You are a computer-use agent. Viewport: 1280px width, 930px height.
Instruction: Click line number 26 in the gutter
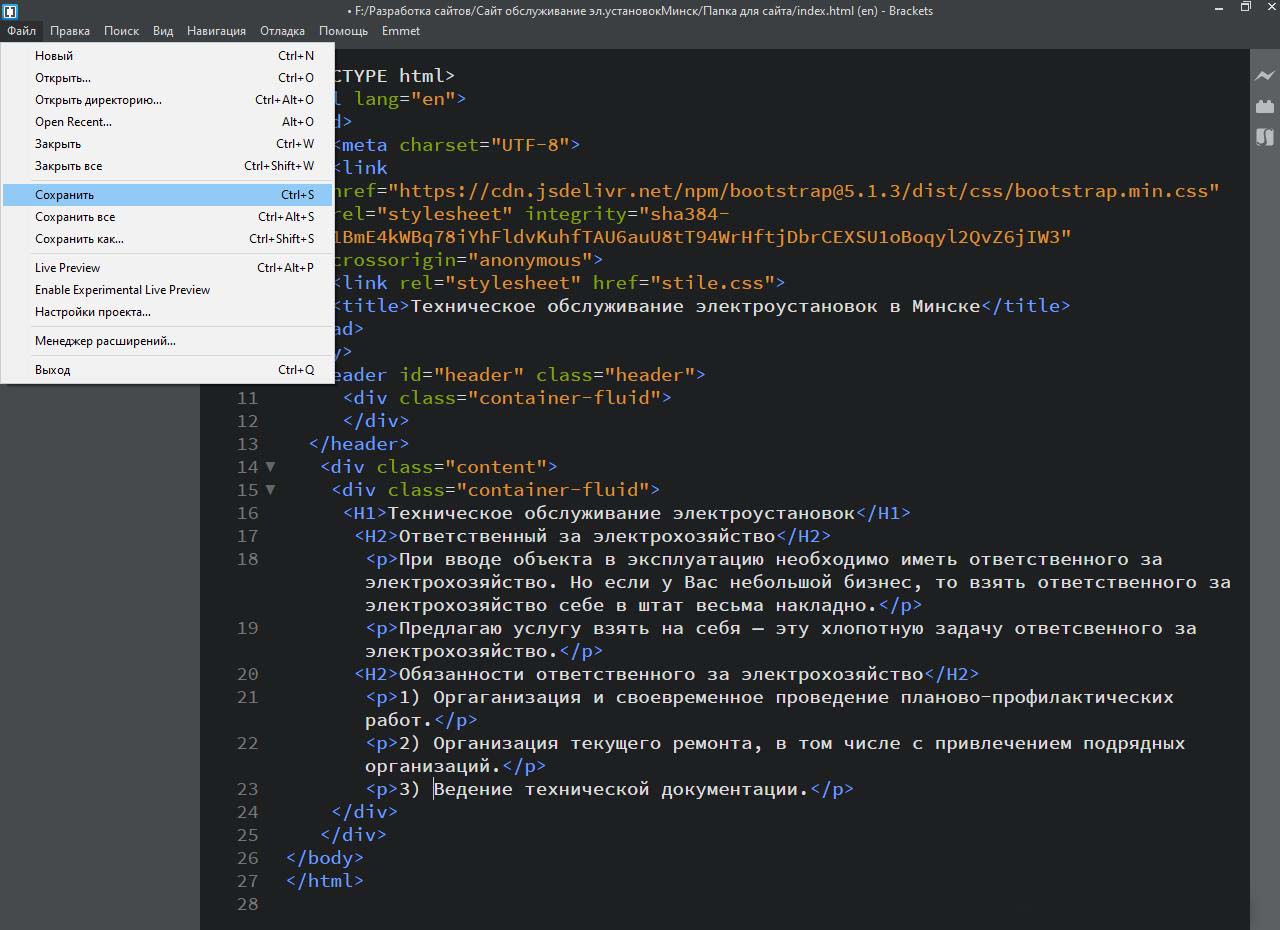click(247, 858)
